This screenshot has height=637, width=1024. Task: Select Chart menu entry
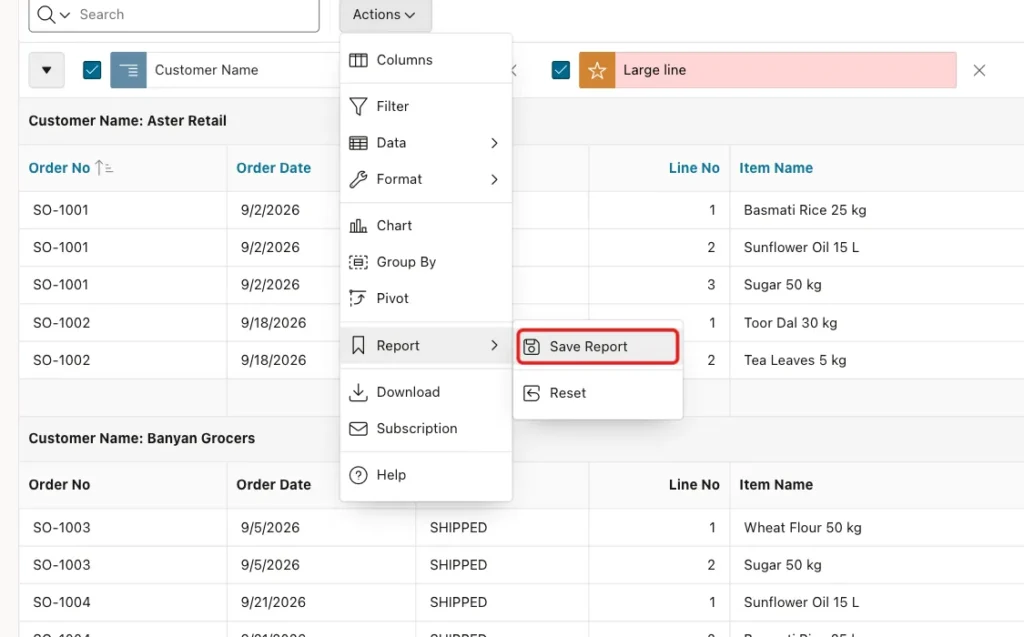(x=426, y=225)
